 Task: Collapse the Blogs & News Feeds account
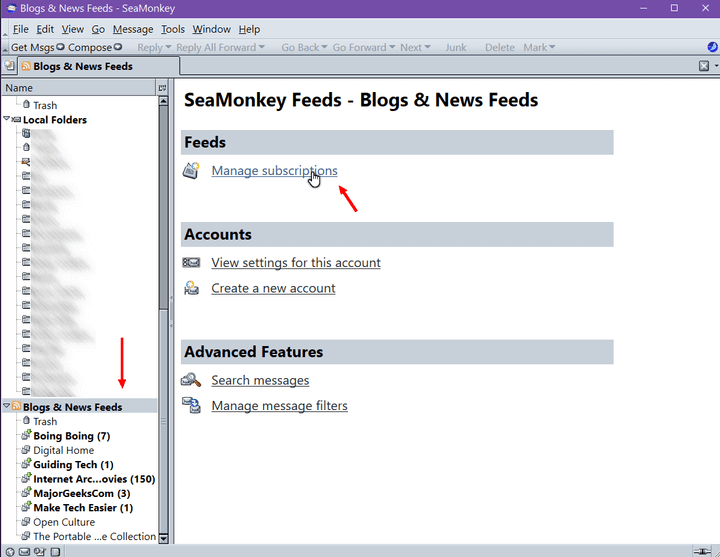6,406
